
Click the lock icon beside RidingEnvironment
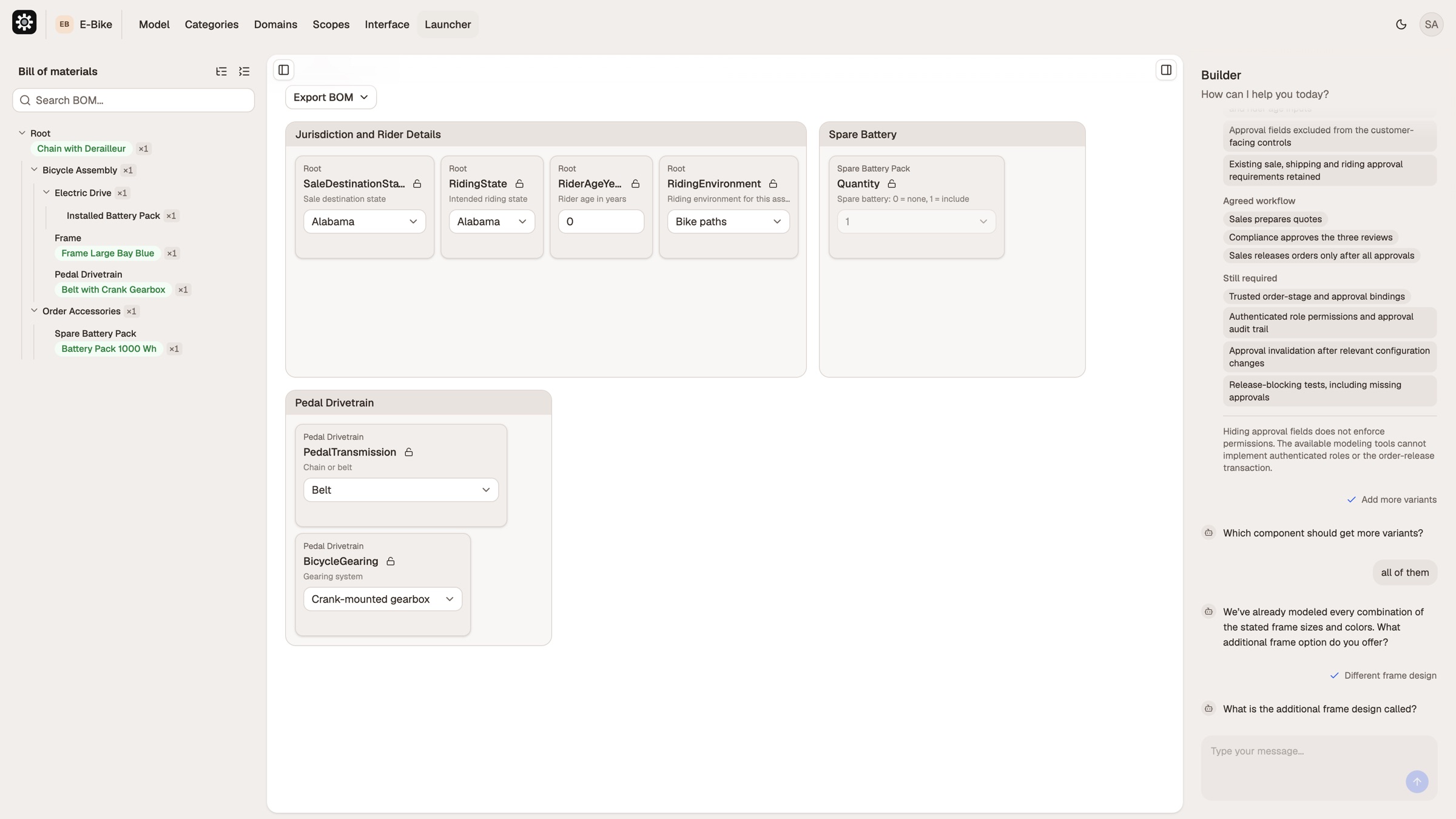[x=773, y=184]
